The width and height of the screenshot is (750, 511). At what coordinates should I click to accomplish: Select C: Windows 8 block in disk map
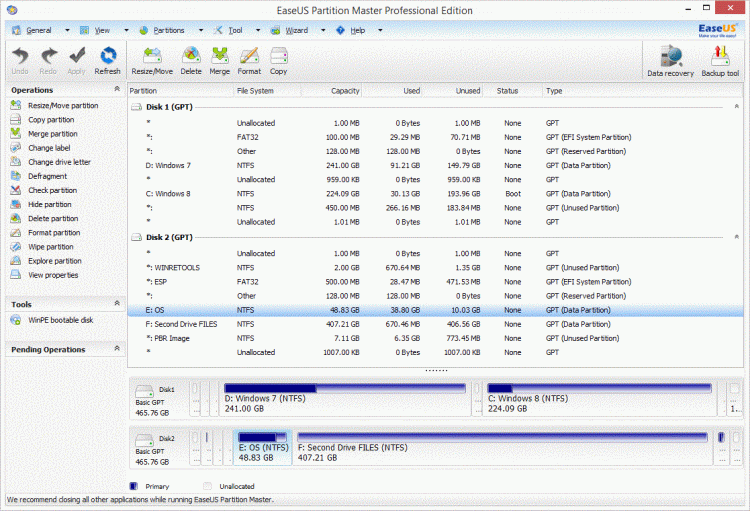[599, 398]
